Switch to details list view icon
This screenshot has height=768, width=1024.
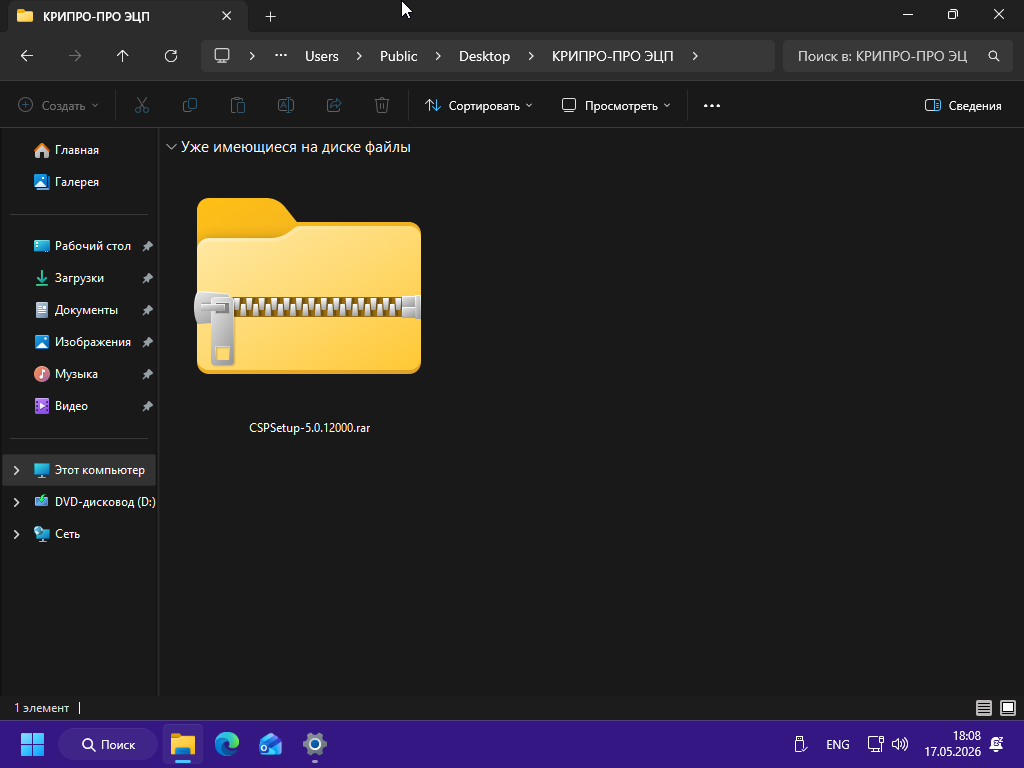pos(984,708)
